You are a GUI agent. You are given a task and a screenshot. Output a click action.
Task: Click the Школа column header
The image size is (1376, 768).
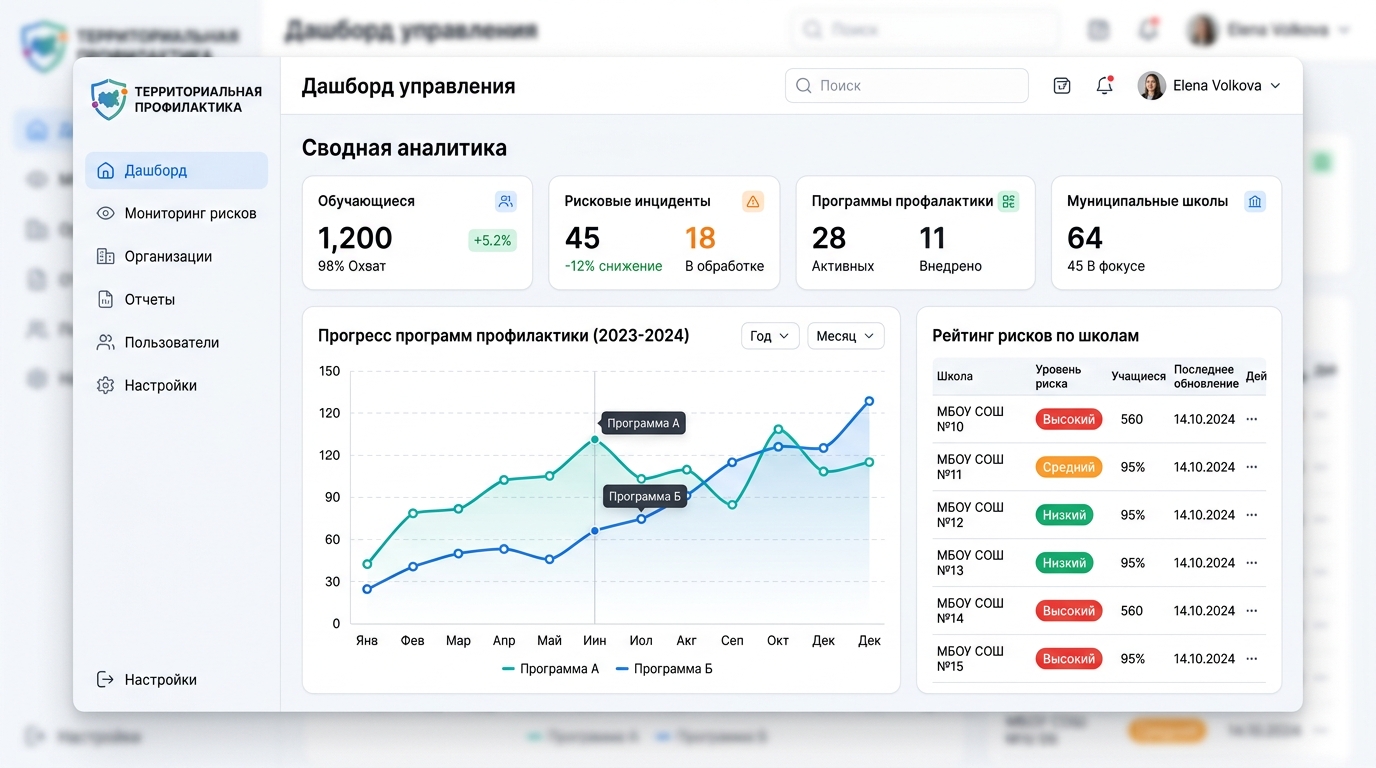(x=955, y=376)
